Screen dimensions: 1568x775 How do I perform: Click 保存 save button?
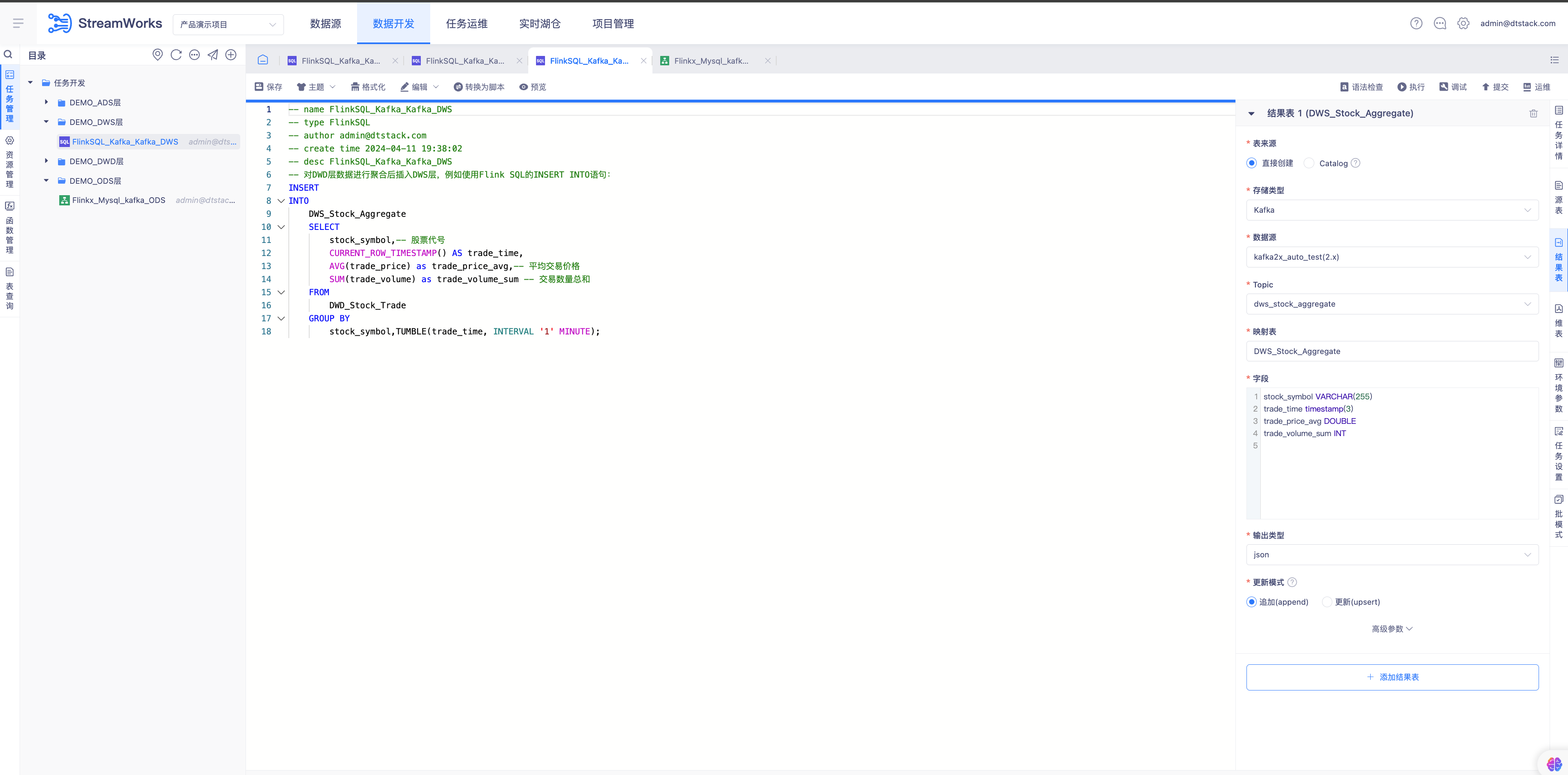click(x=268, y=87)
